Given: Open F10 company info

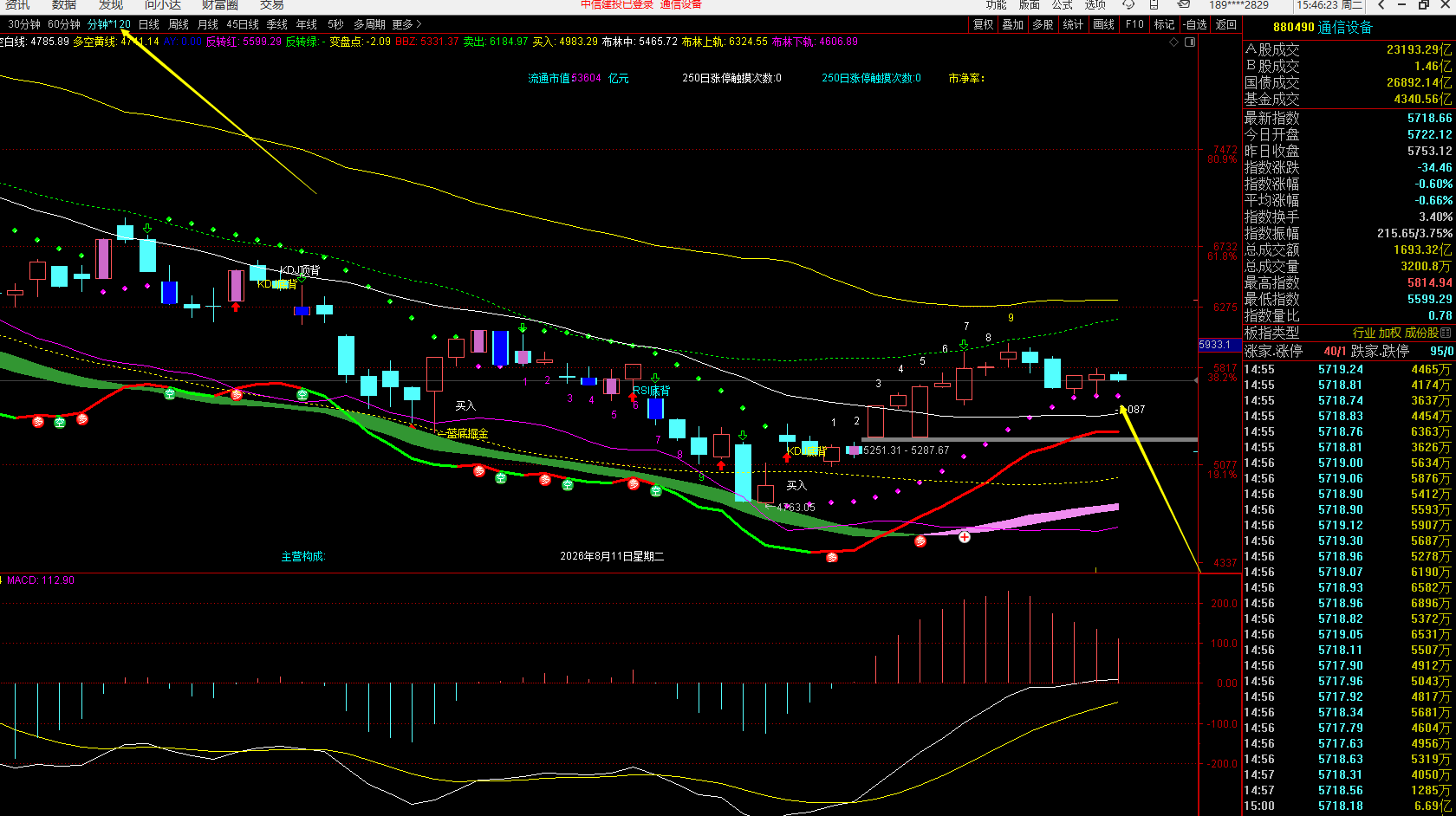Looking at the screenshot, I should (1134, 24).
